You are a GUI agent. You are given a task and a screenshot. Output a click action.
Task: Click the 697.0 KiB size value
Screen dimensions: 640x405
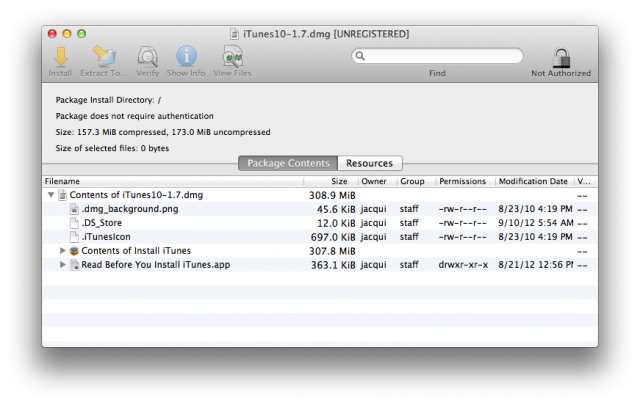coord(333,237)
